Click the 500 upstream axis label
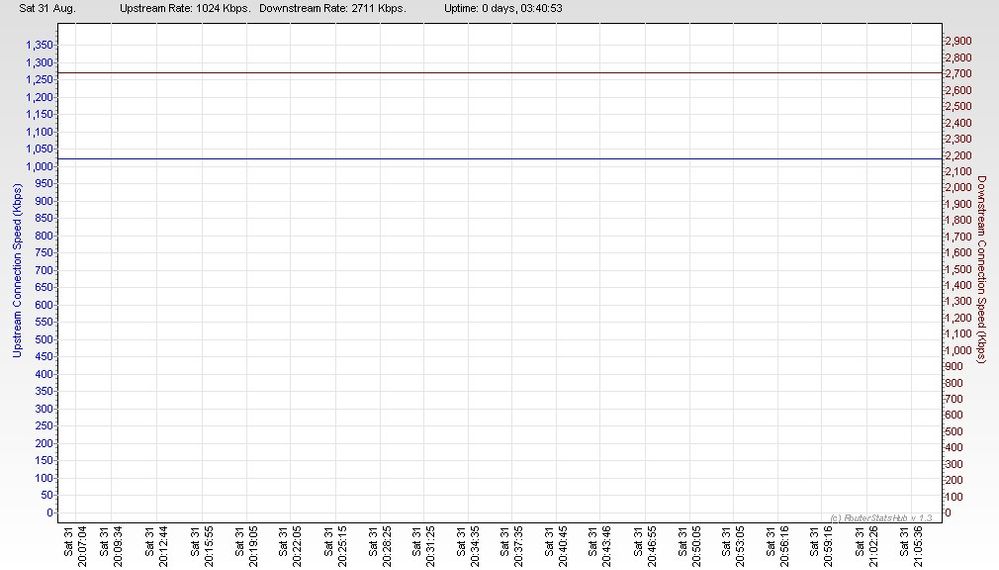 [44, 339]
